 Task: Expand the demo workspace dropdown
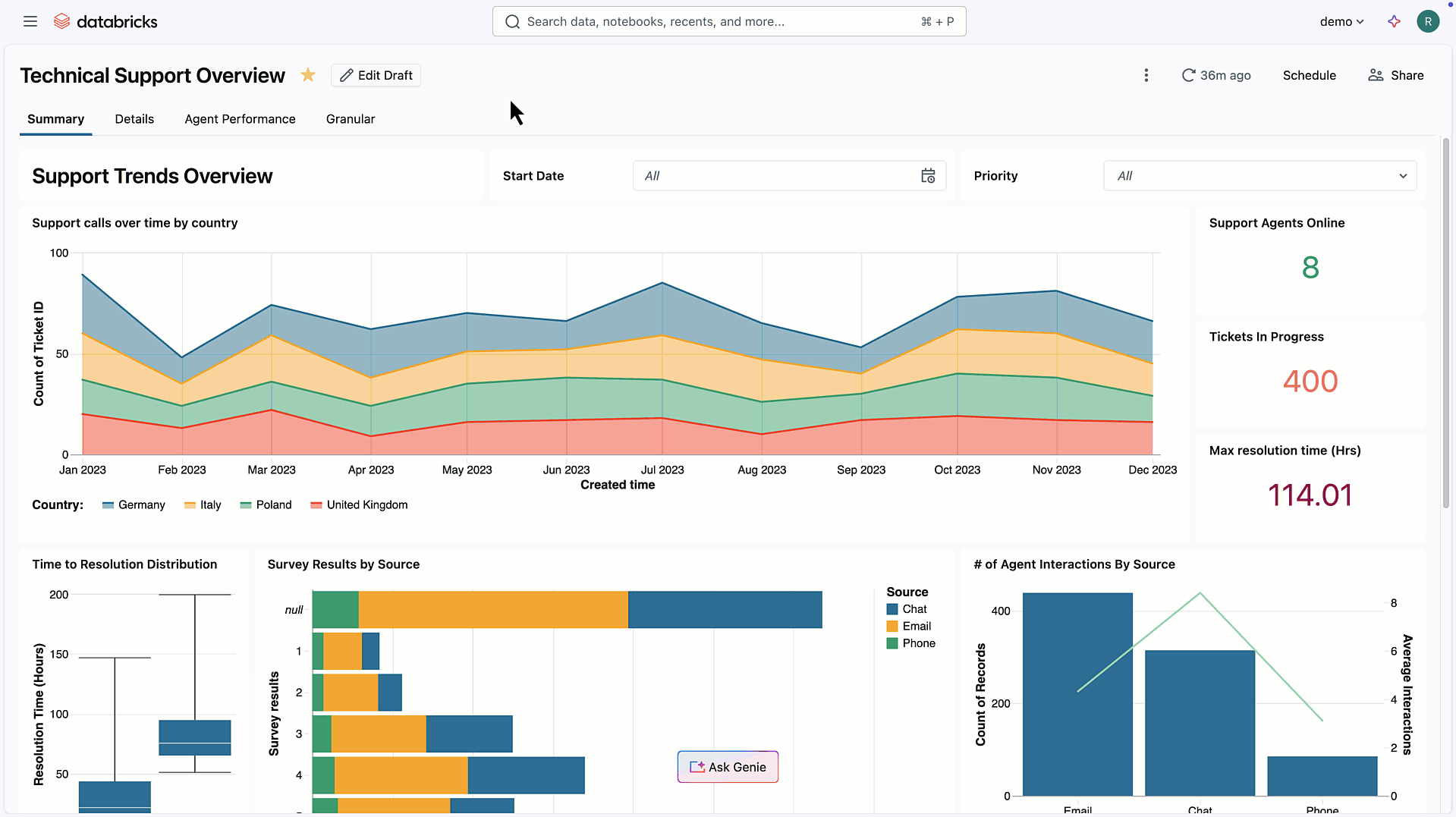tap(1341, 21)
